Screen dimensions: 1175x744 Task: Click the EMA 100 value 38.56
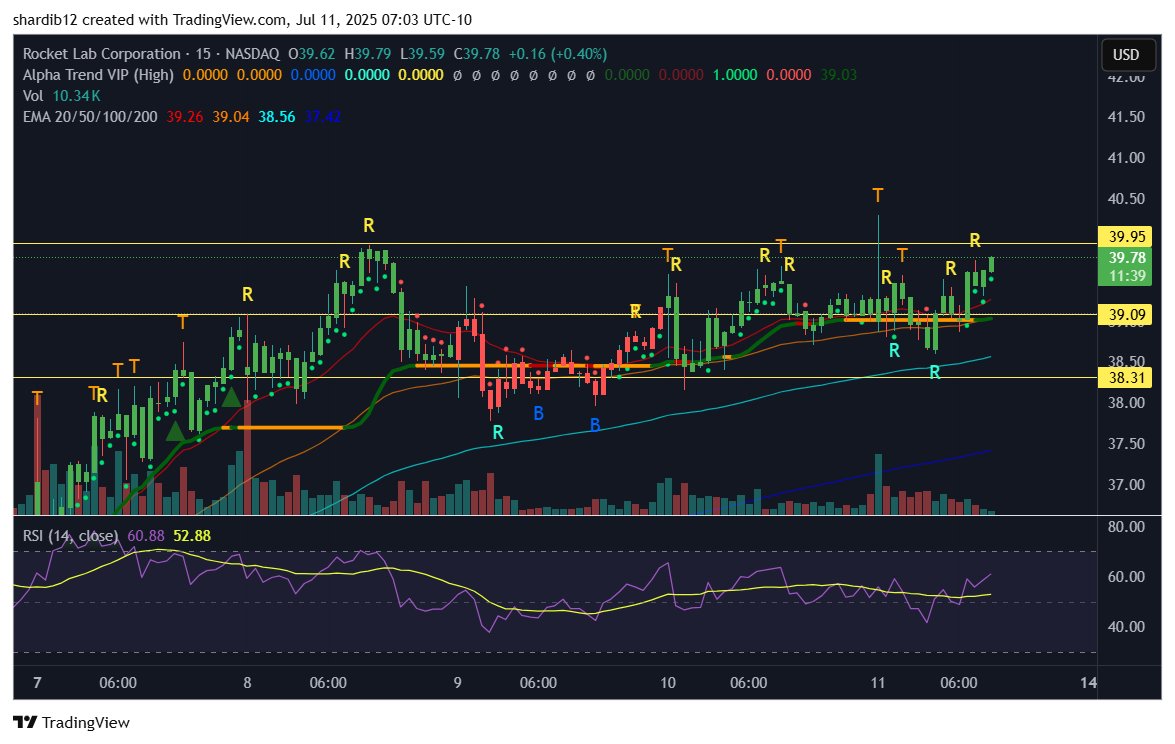[277, 117]
